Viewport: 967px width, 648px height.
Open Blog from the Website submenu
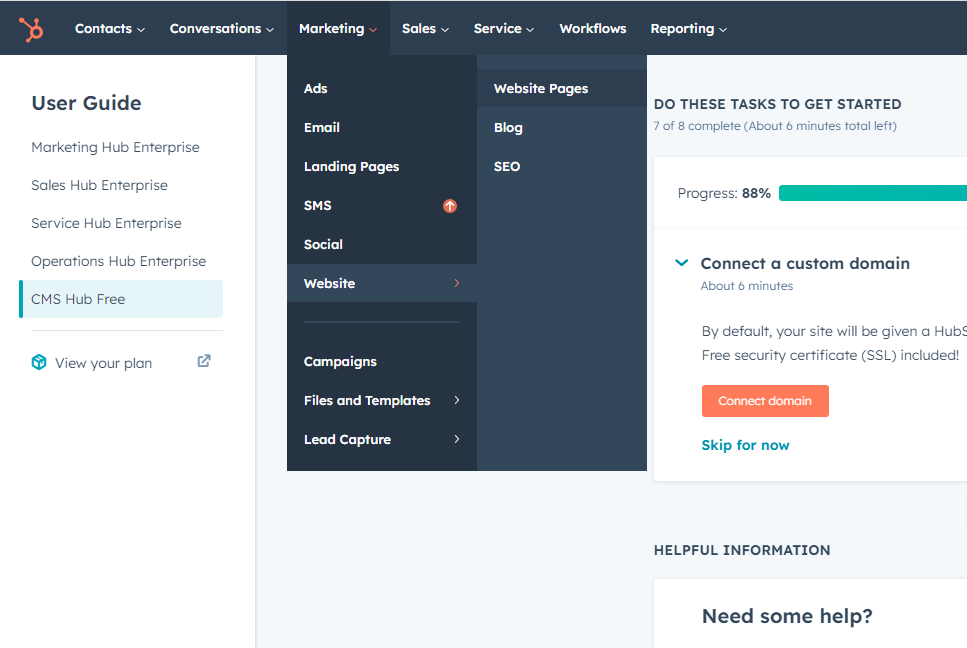tap(562, 128)
